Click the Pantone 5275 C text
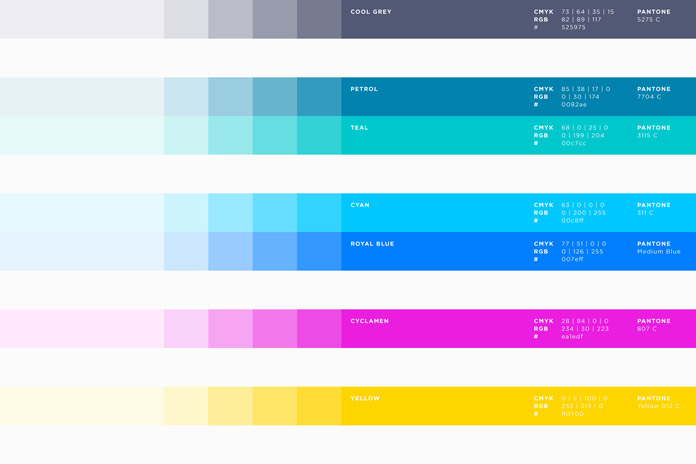 648,20
